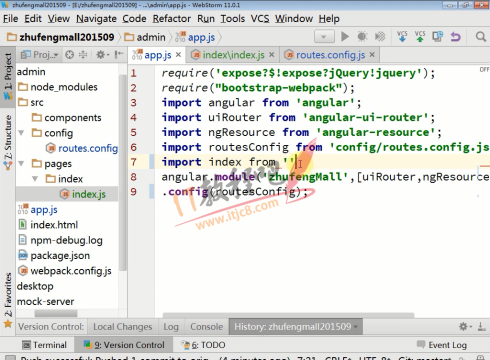Open the Refactor menu
The width and height of the screenshot is (490, 360).
point(172,19)
